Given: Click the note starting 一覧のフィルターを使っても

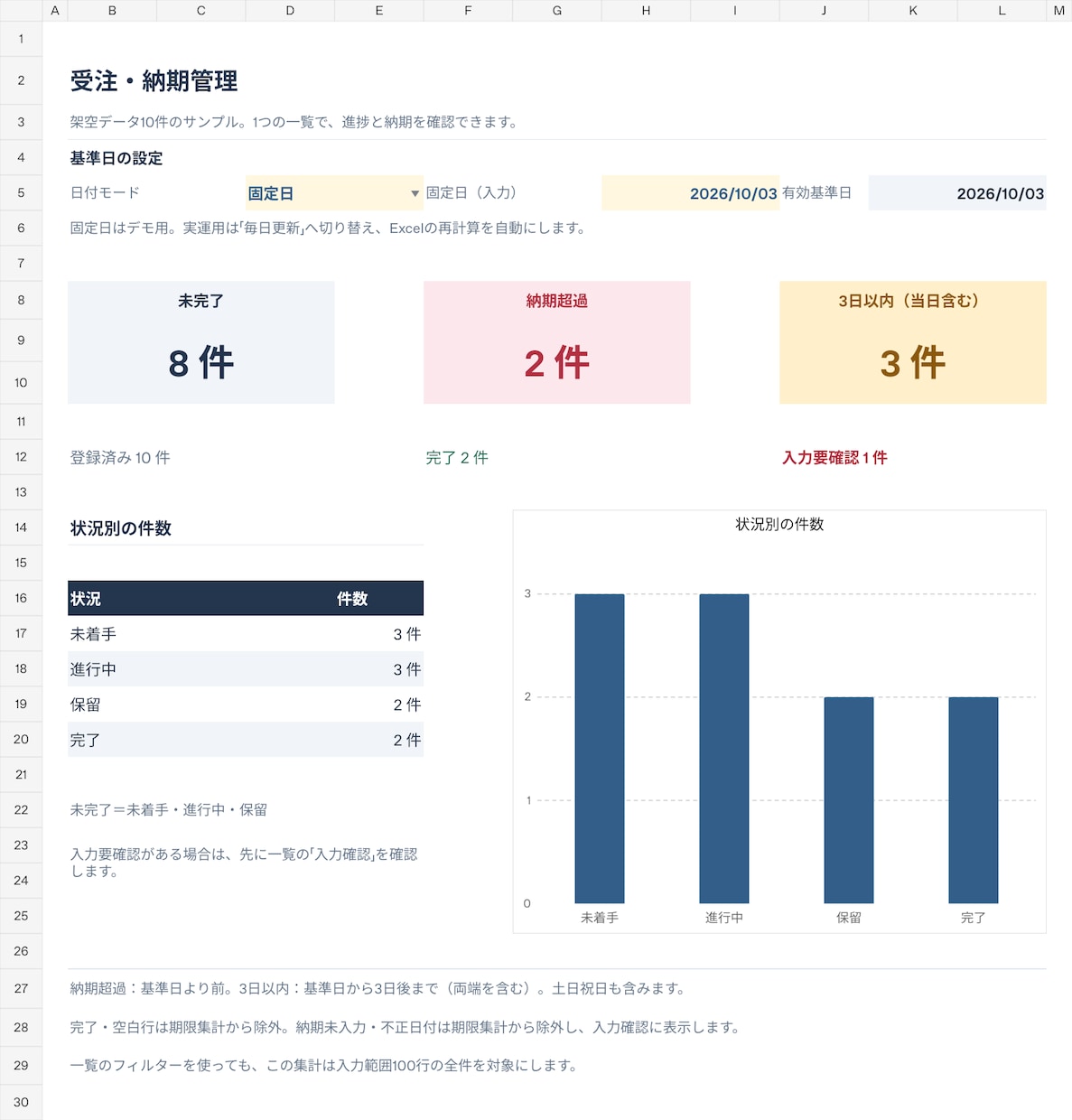Looking at the screenshot, I should pyautogui.click(x=325, y=1066).
